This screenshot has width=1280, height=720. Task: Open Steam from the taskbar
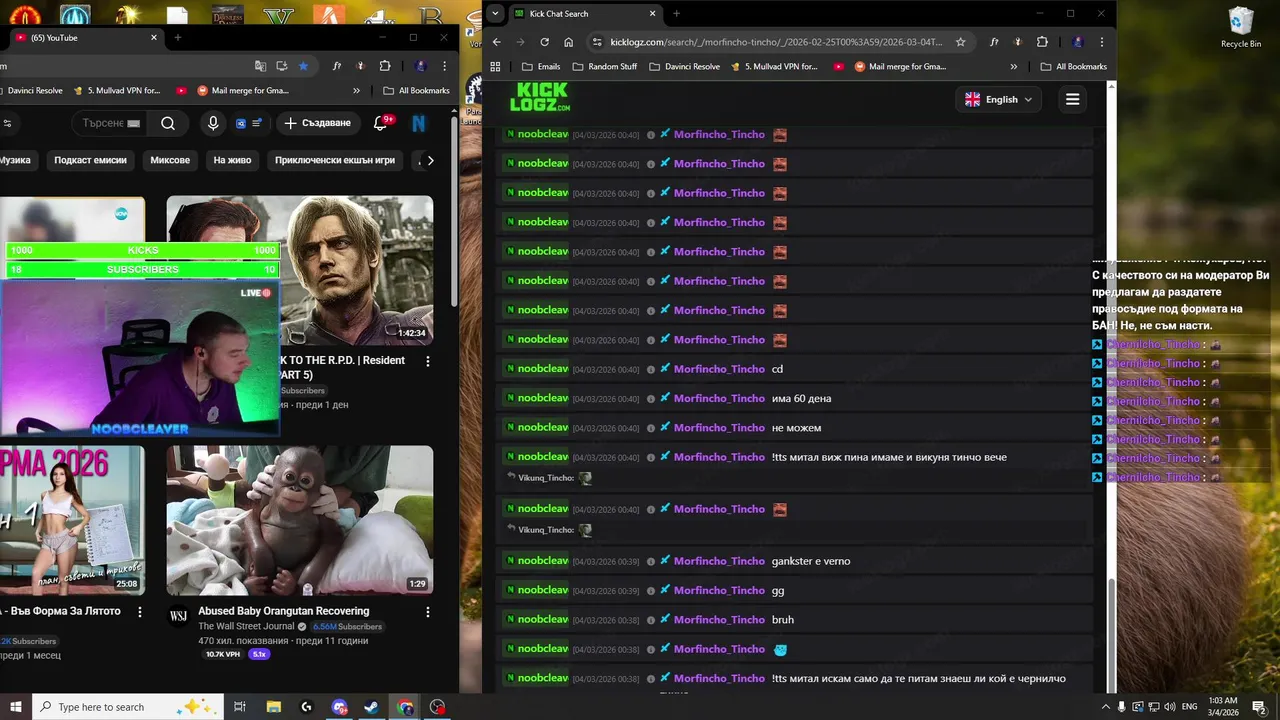(x=371, y=707)
